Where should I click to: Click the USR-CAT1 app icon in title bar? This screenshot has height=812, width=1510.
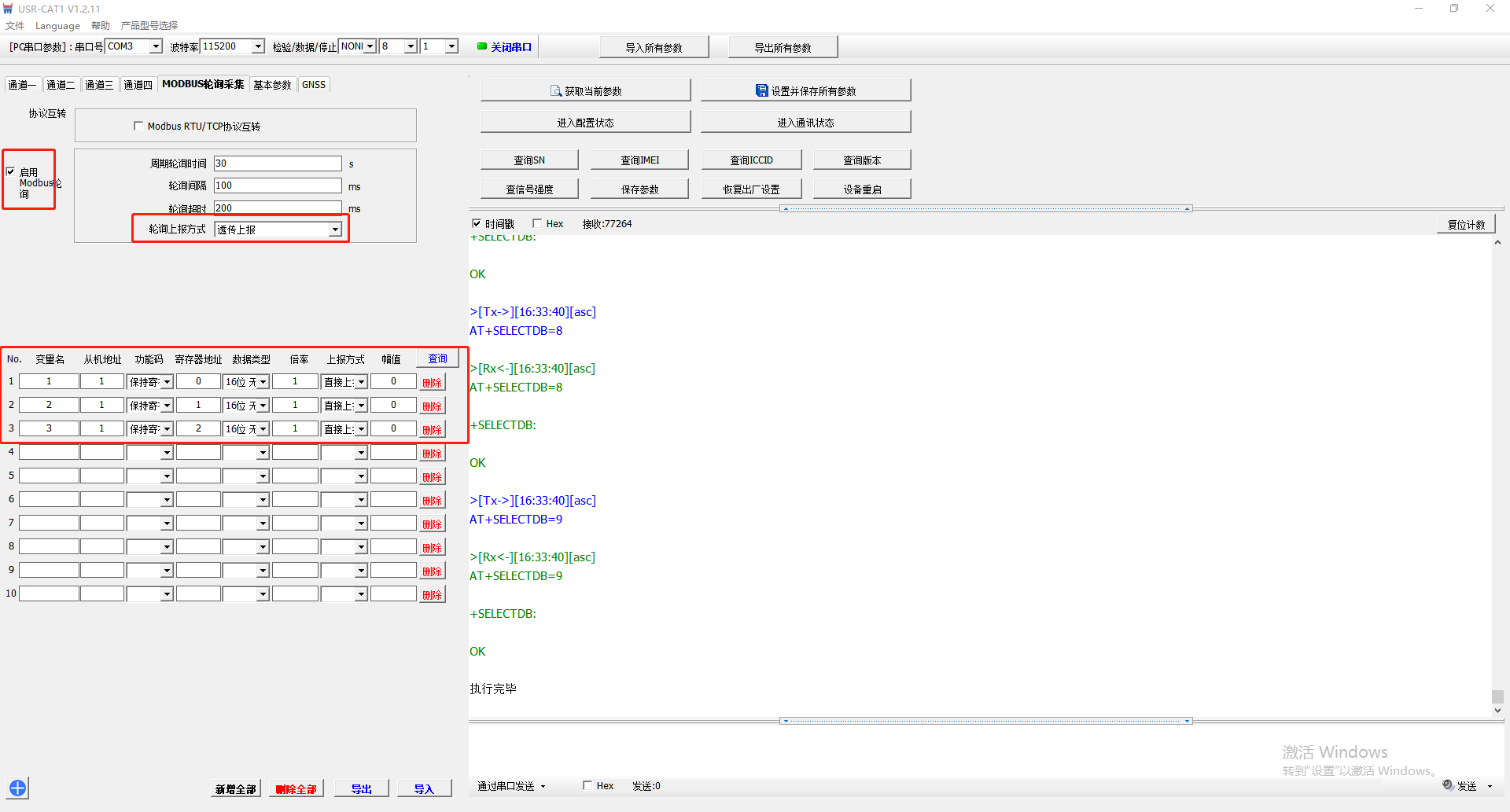pos(8,9)
